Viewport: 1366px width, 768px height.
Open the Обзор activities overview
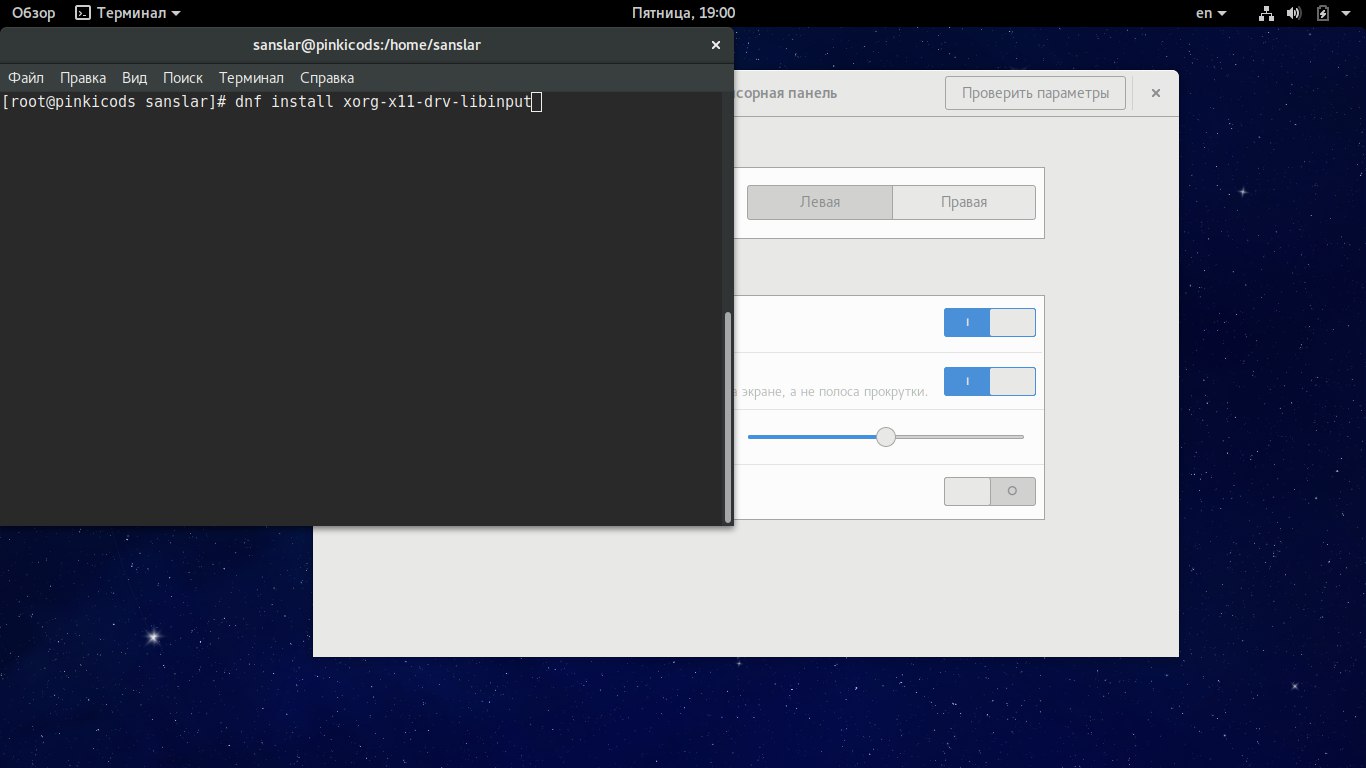[x=33, y=13]
